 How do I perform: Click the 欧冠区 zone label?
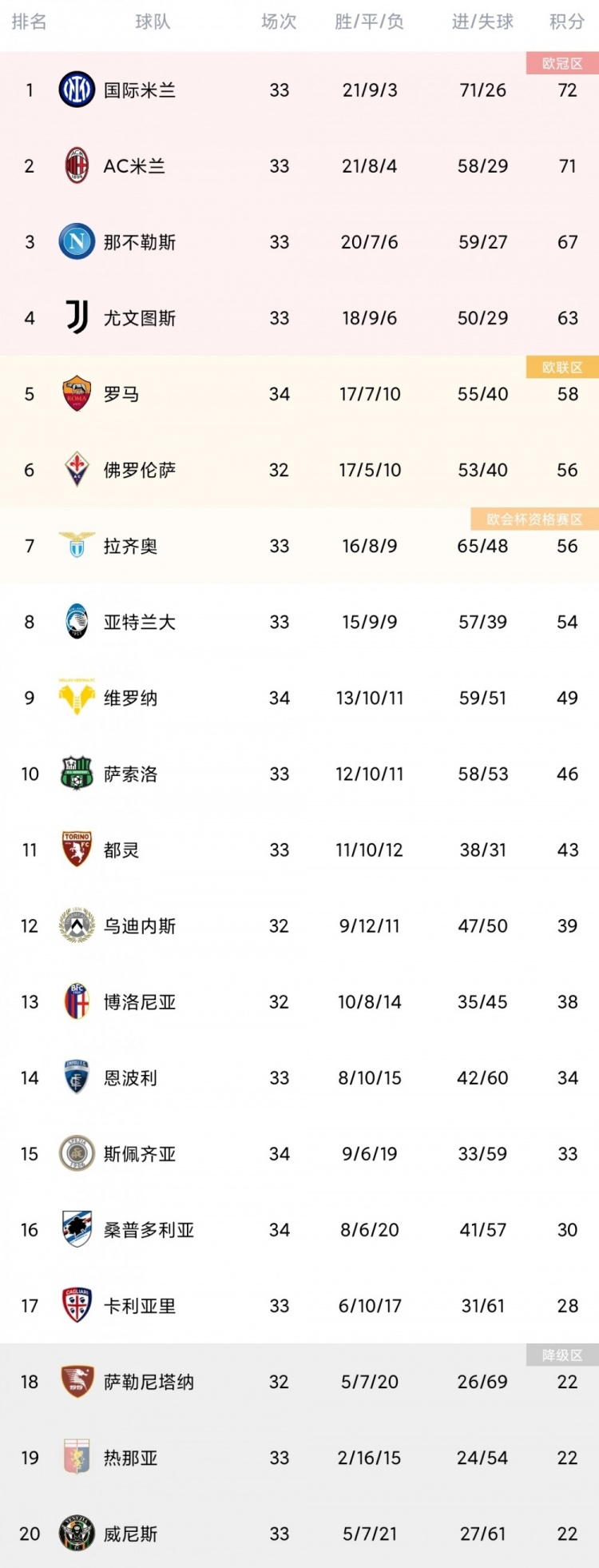pos(562,64)
